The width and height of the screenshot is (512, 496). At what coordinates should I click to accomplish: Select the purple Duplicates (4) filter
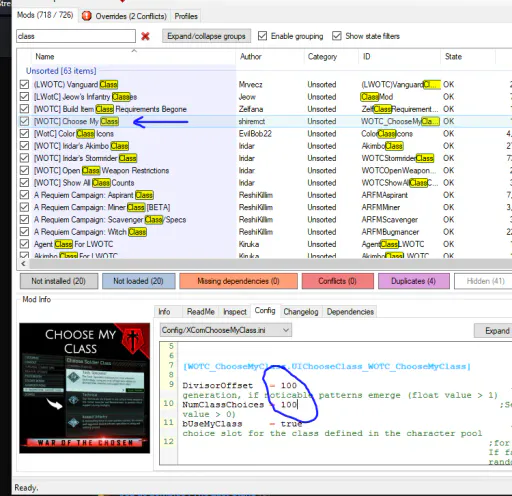[414, 281]
